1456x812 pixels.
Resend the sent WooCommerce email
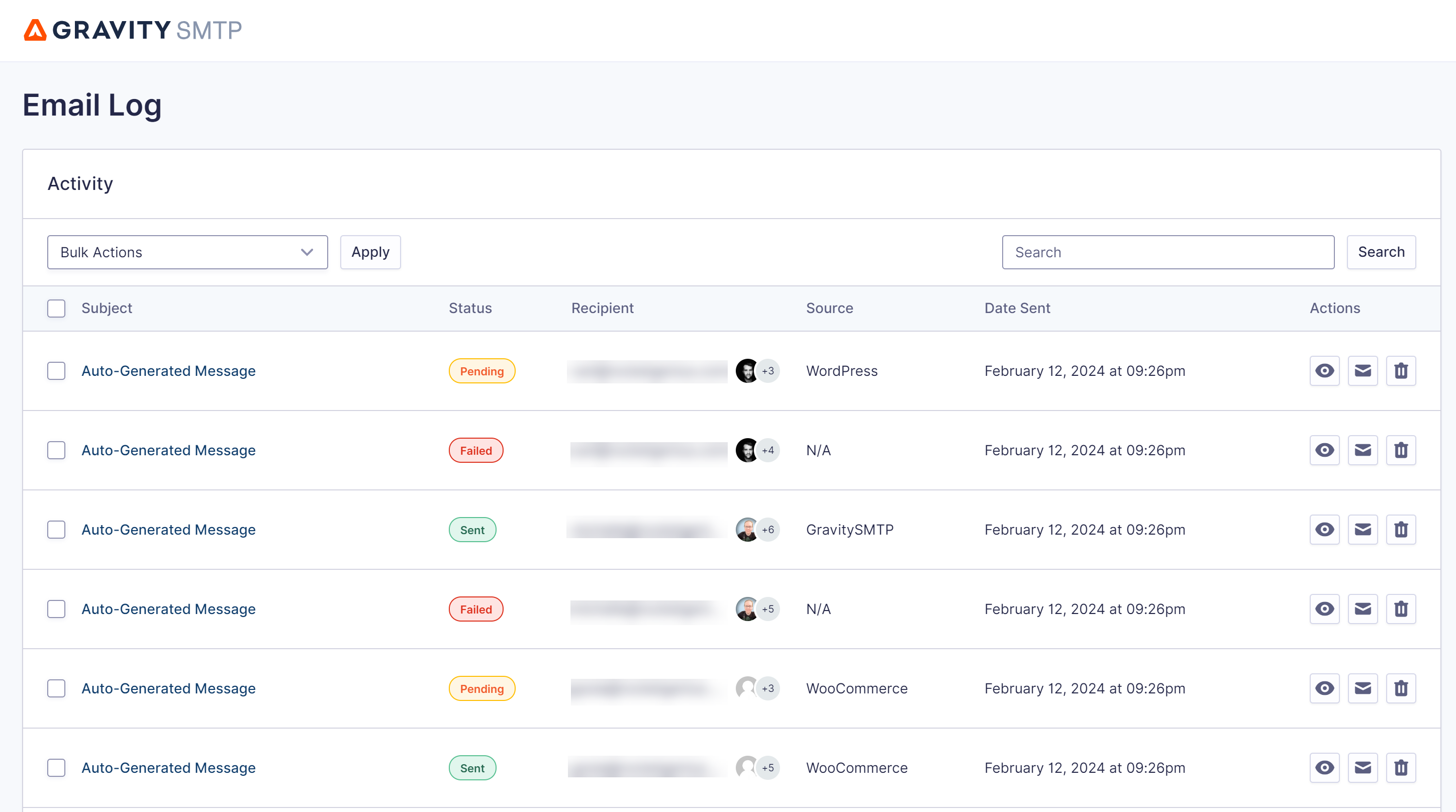click(1363, 768)
